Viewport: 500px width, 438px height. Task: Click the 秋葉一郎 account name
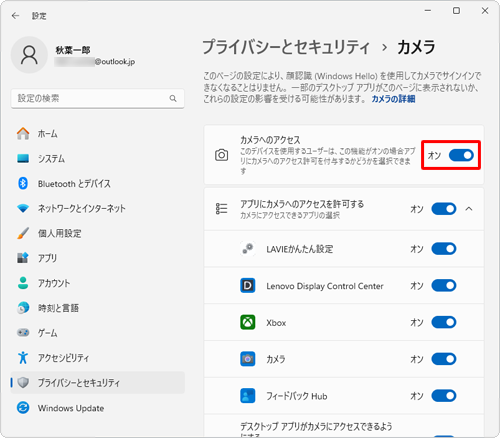click(73, 50)
